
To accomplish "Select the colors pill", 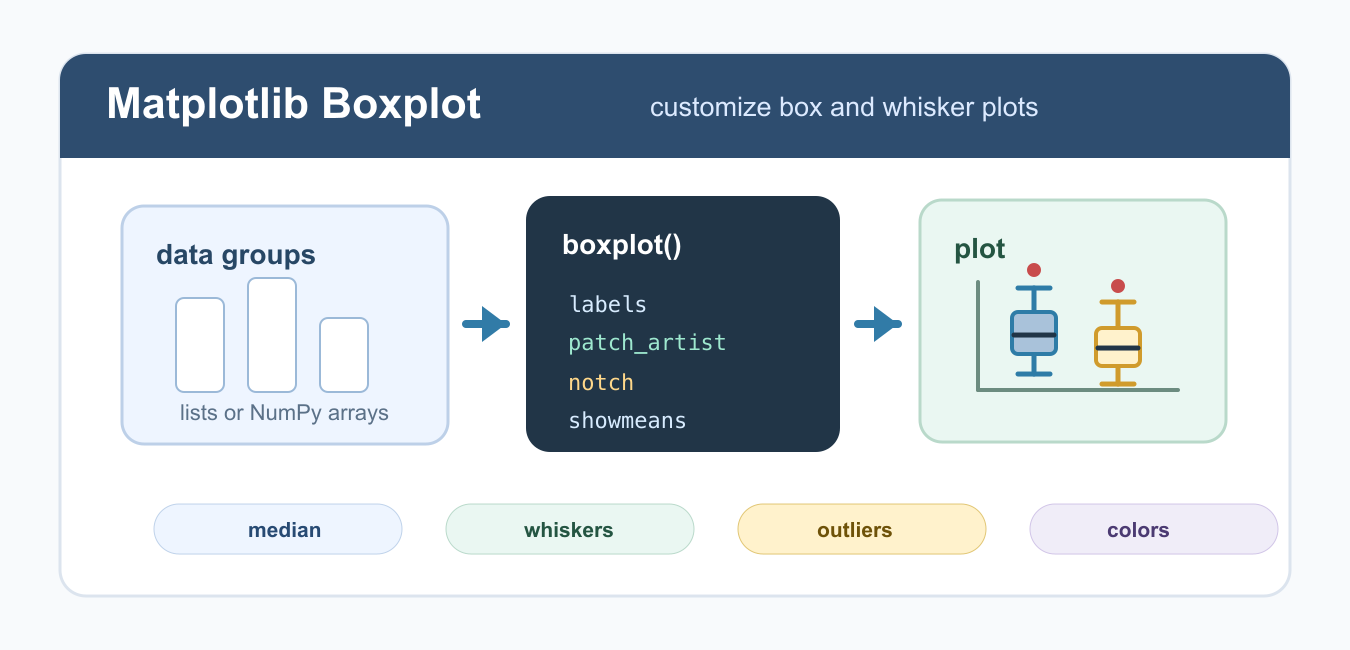I will pos(1154,529).
